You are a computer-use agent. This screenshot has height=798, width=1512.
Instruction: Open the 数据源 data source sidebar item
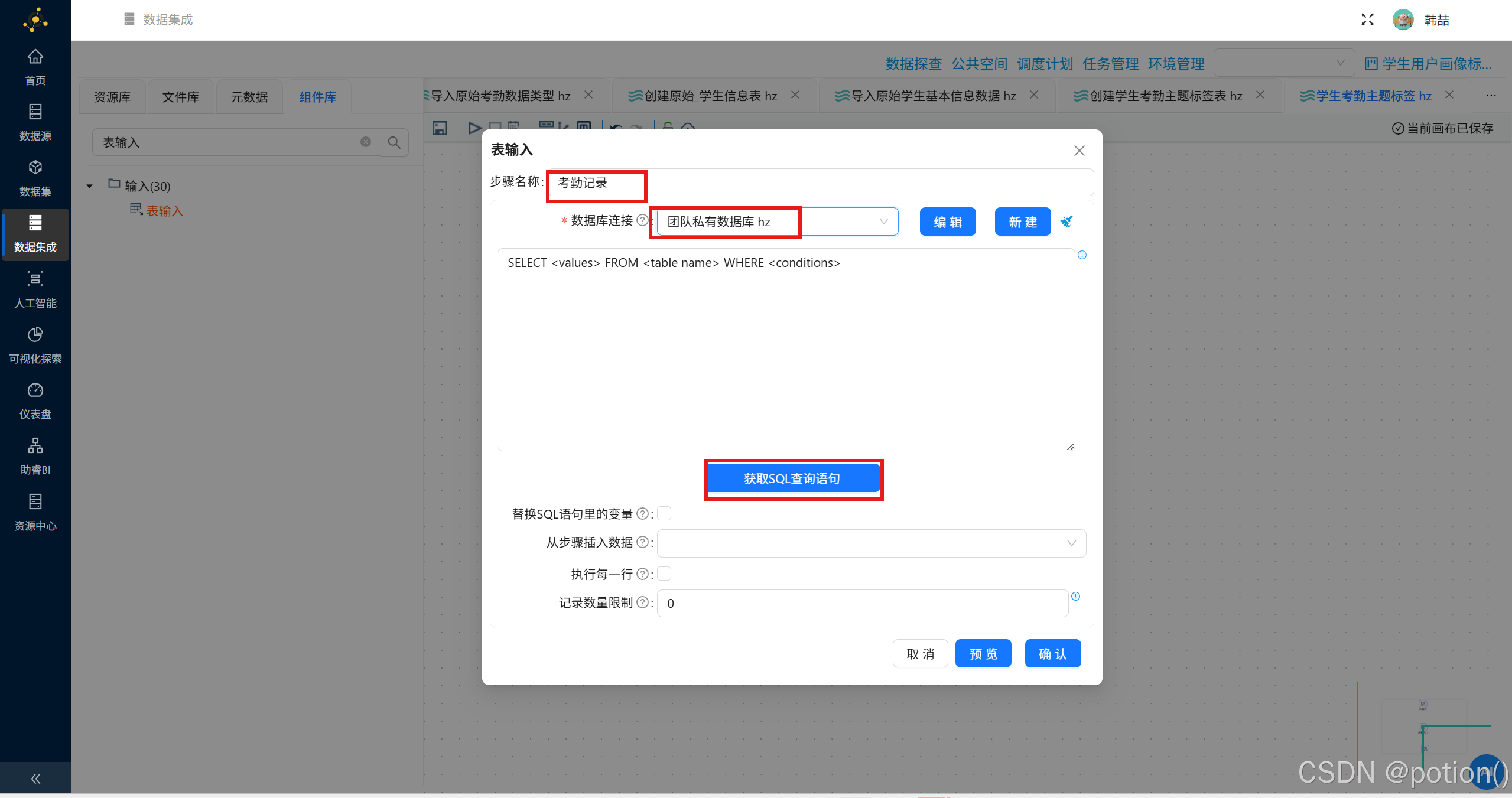pos(35,123)
